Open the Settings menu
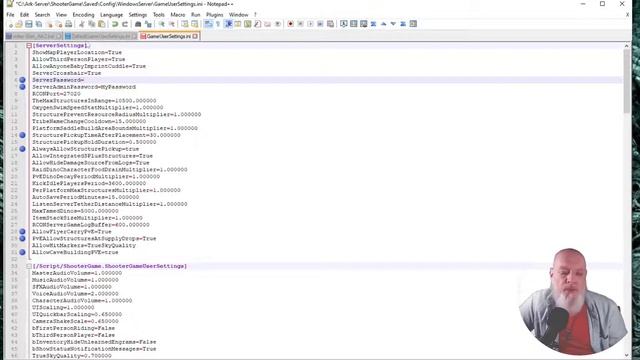Screen dimensions: 640x360 point(138,15)
